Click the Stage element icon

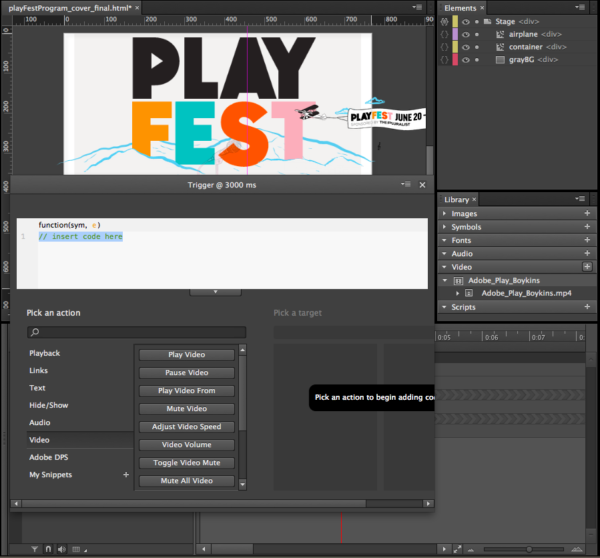click(x=487, y=21)
